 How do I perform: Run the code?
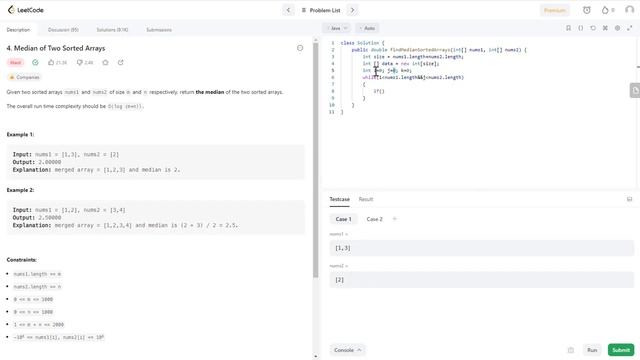tap(592, 350)
